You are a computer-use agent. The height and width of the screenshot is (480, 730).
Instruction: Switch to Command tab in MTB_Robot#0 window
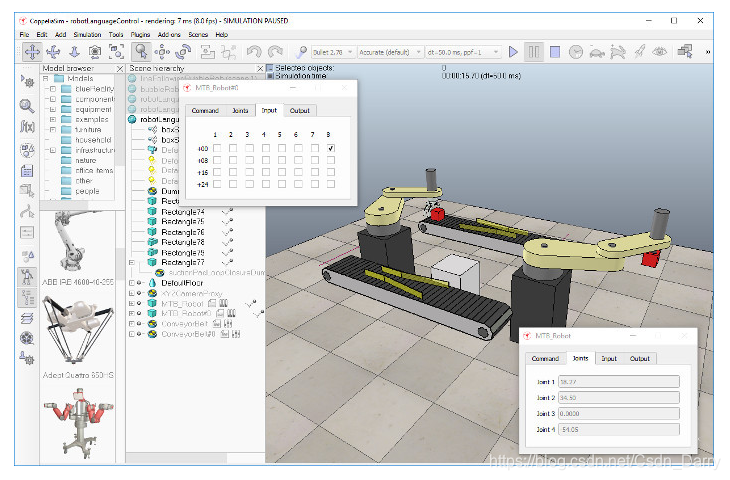click(205, 111)
